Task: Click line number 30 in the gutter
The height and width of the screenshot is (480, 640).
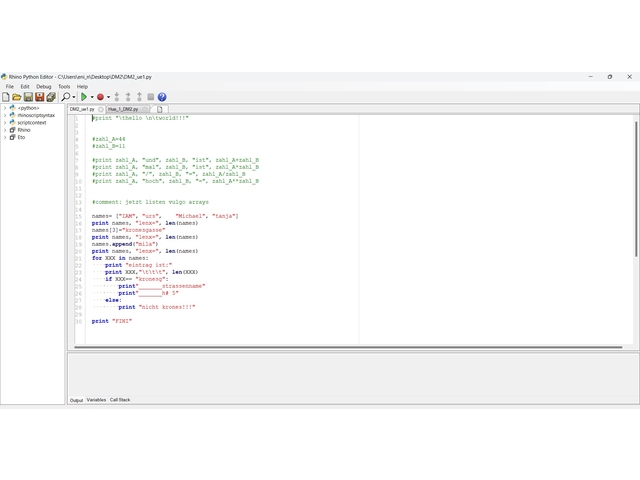Action: tap(78, 322)
